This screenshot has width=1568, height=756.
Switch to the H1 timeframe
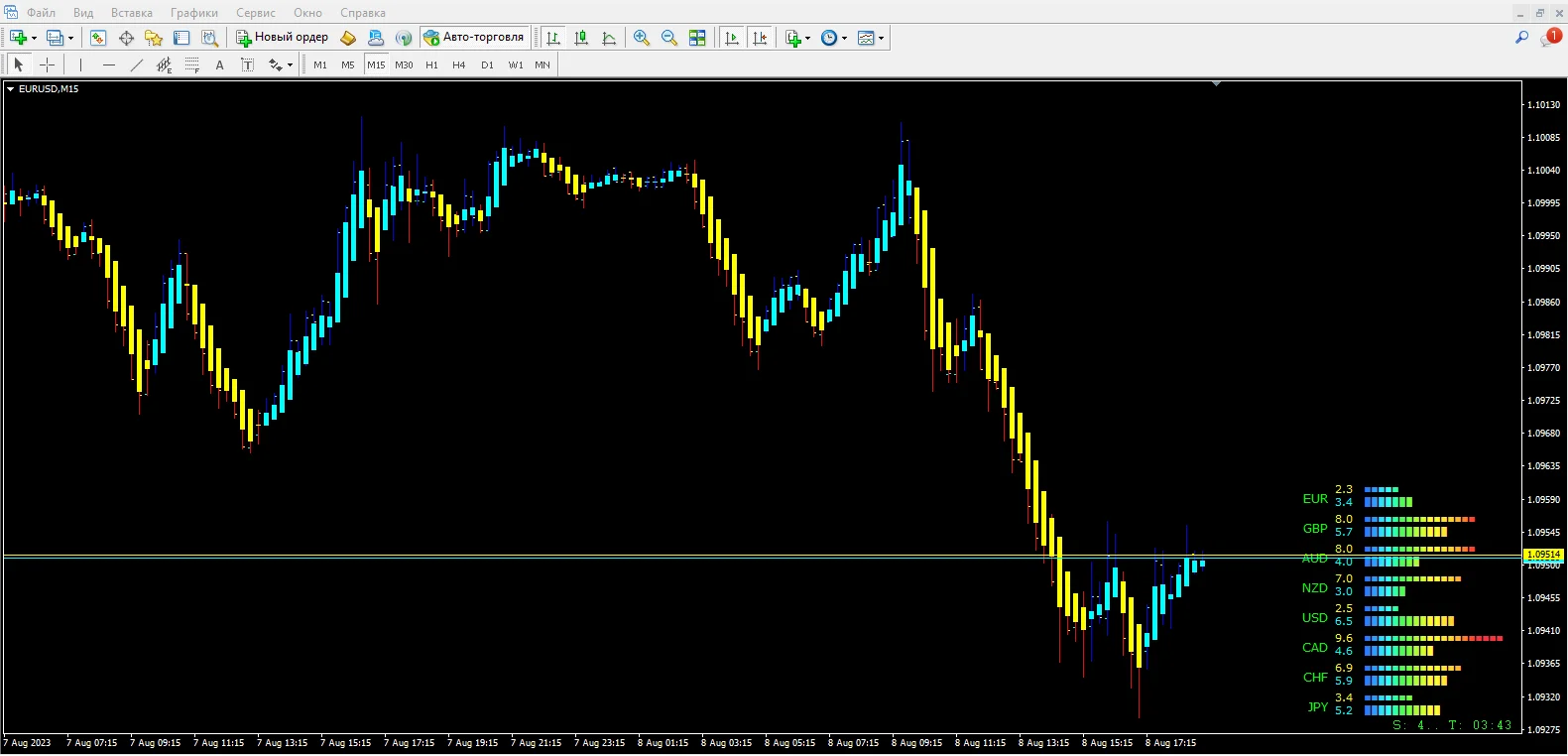point(431,64)
